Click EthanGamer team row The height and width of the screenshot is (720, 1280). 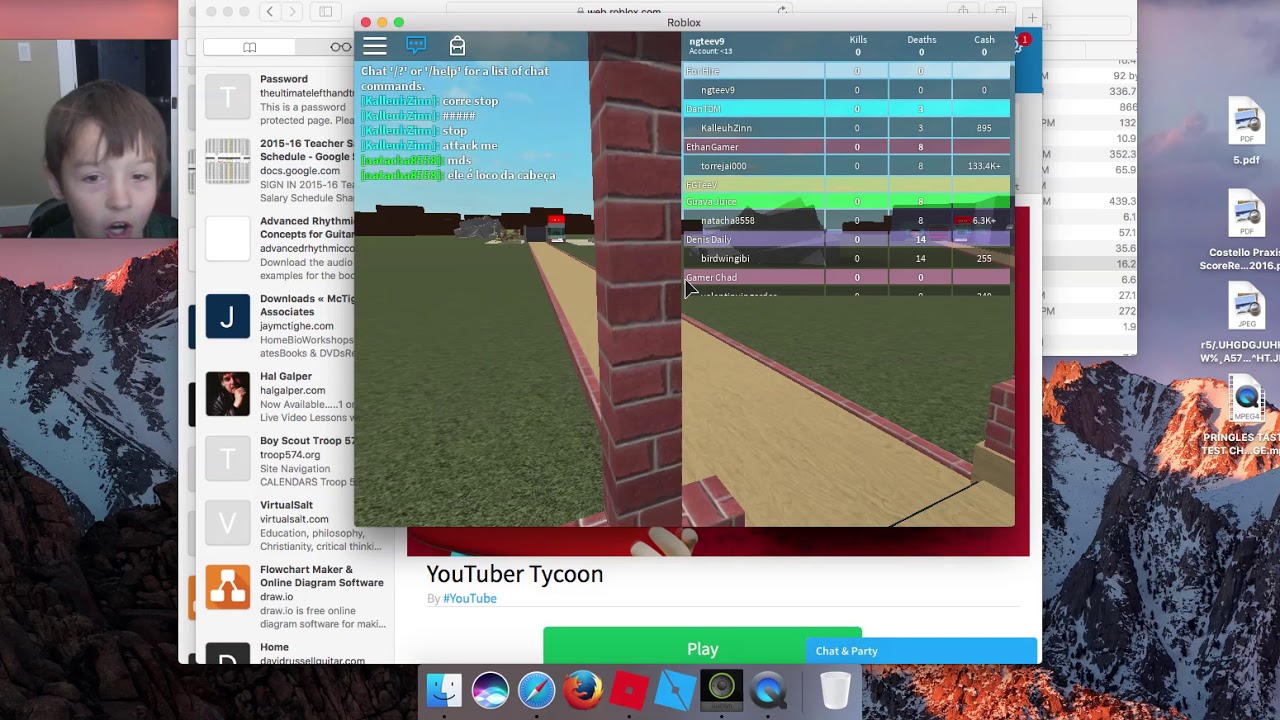tap(846, 147)
